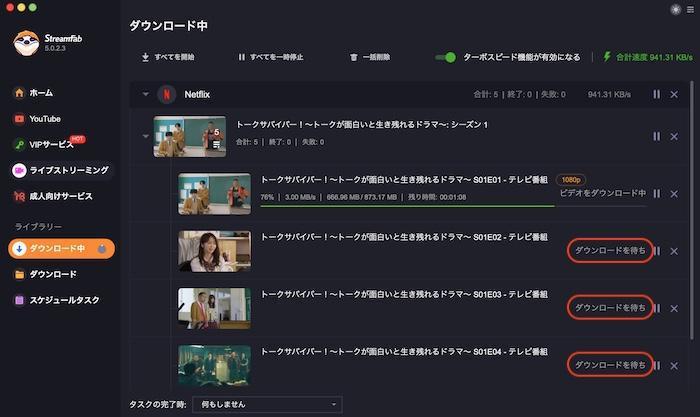Collapse the Netflix group arrow

[145, 94]
